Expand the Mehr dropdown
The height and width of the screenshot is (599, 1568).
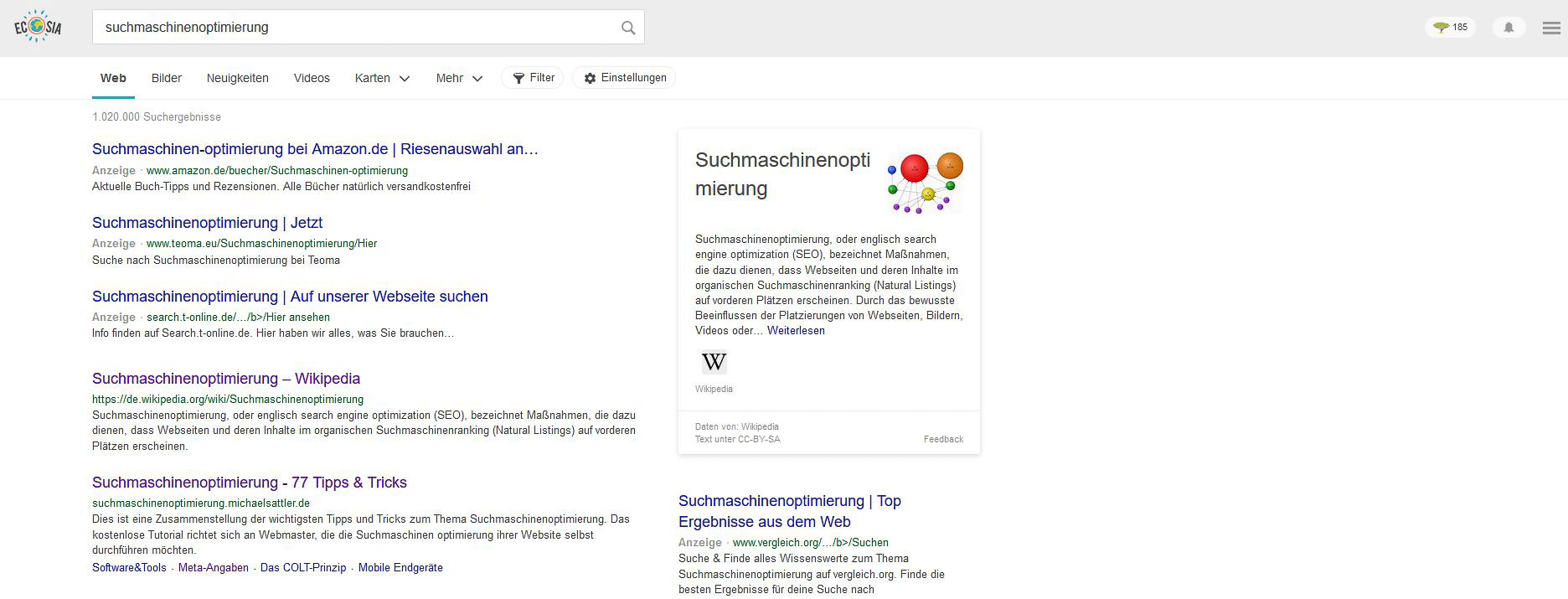pos(459,78)
